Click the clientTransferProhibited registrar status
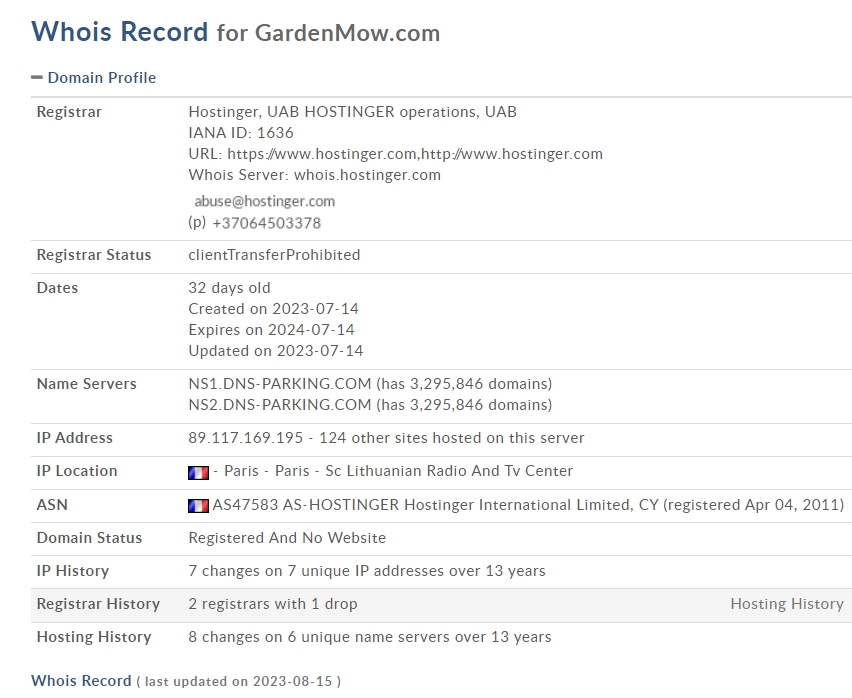The width and height of the screenshot is (852, 698). [274, 255]
